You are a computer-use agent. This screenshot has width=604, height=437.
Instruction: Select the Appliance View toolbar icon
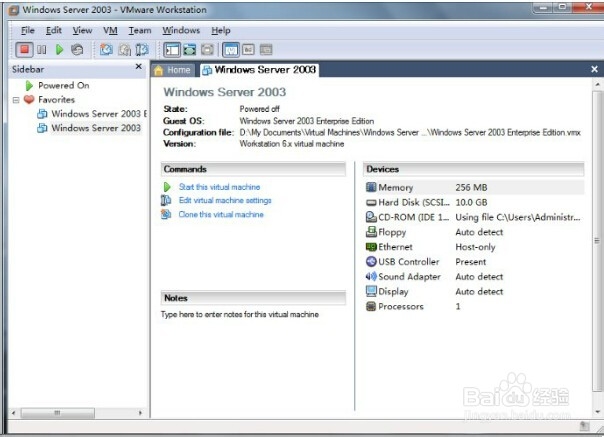248,50
